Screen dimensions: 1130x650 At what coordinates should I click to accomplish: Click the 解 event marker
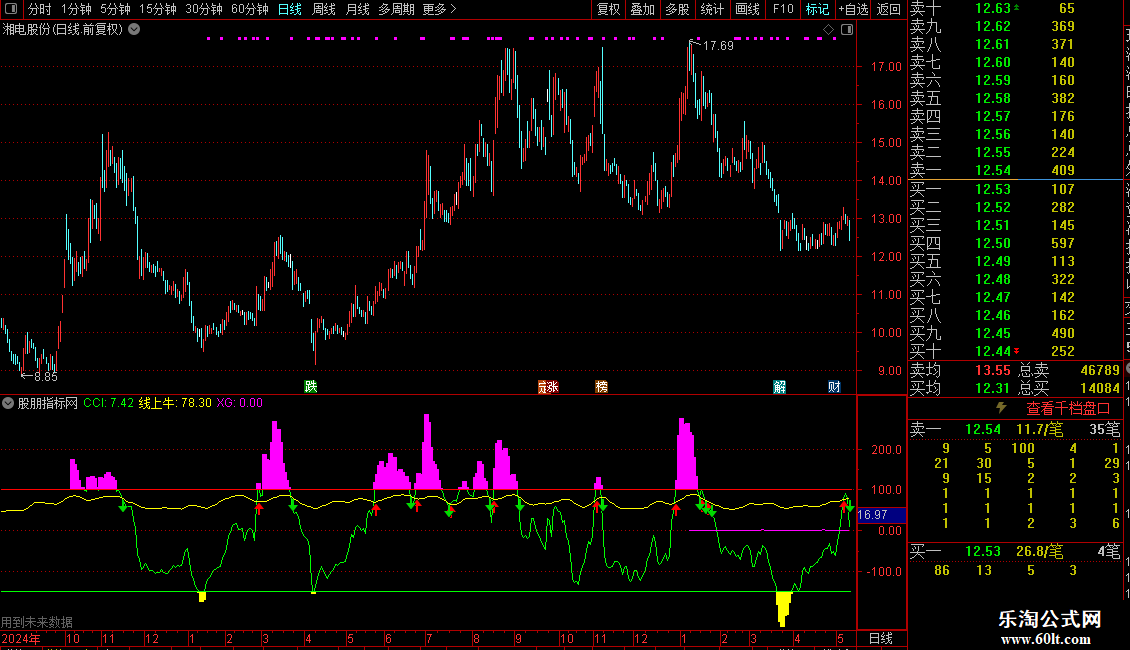[x=779, y=387]
